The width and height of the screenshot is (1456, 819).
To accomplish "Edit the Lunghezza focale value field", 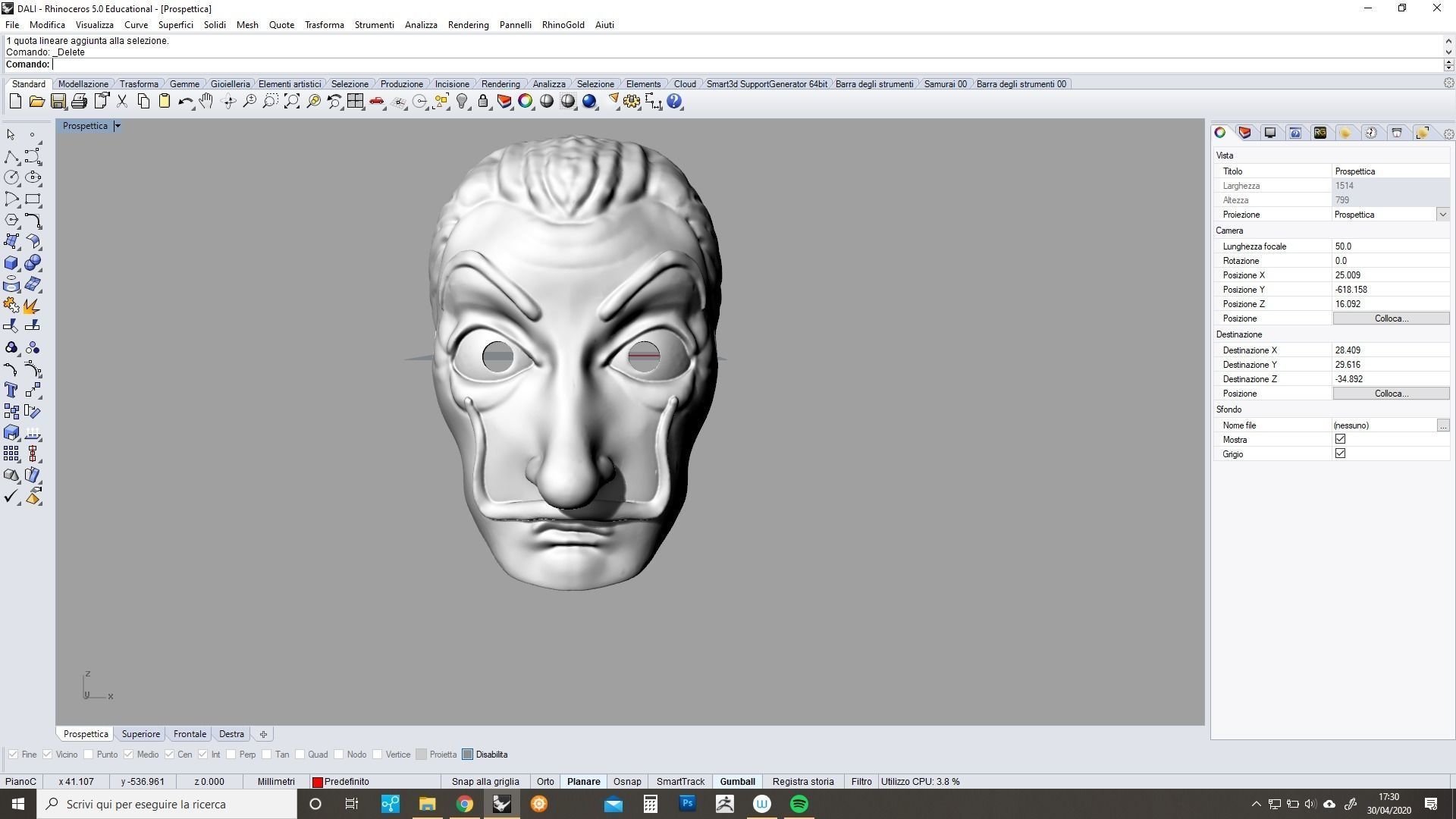I will (x=1391, y=246).
